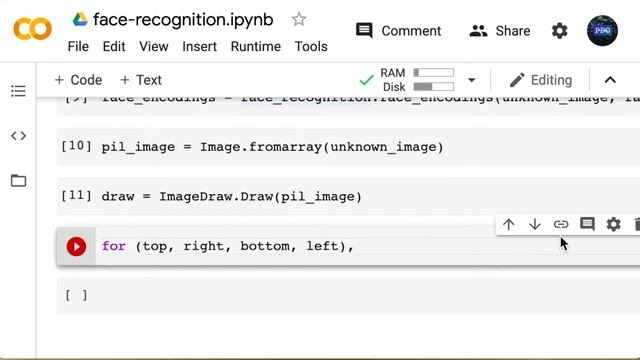640x360 pixels.
Task: Collapse the header with the chevron
Action: click(x=610, y=80)
